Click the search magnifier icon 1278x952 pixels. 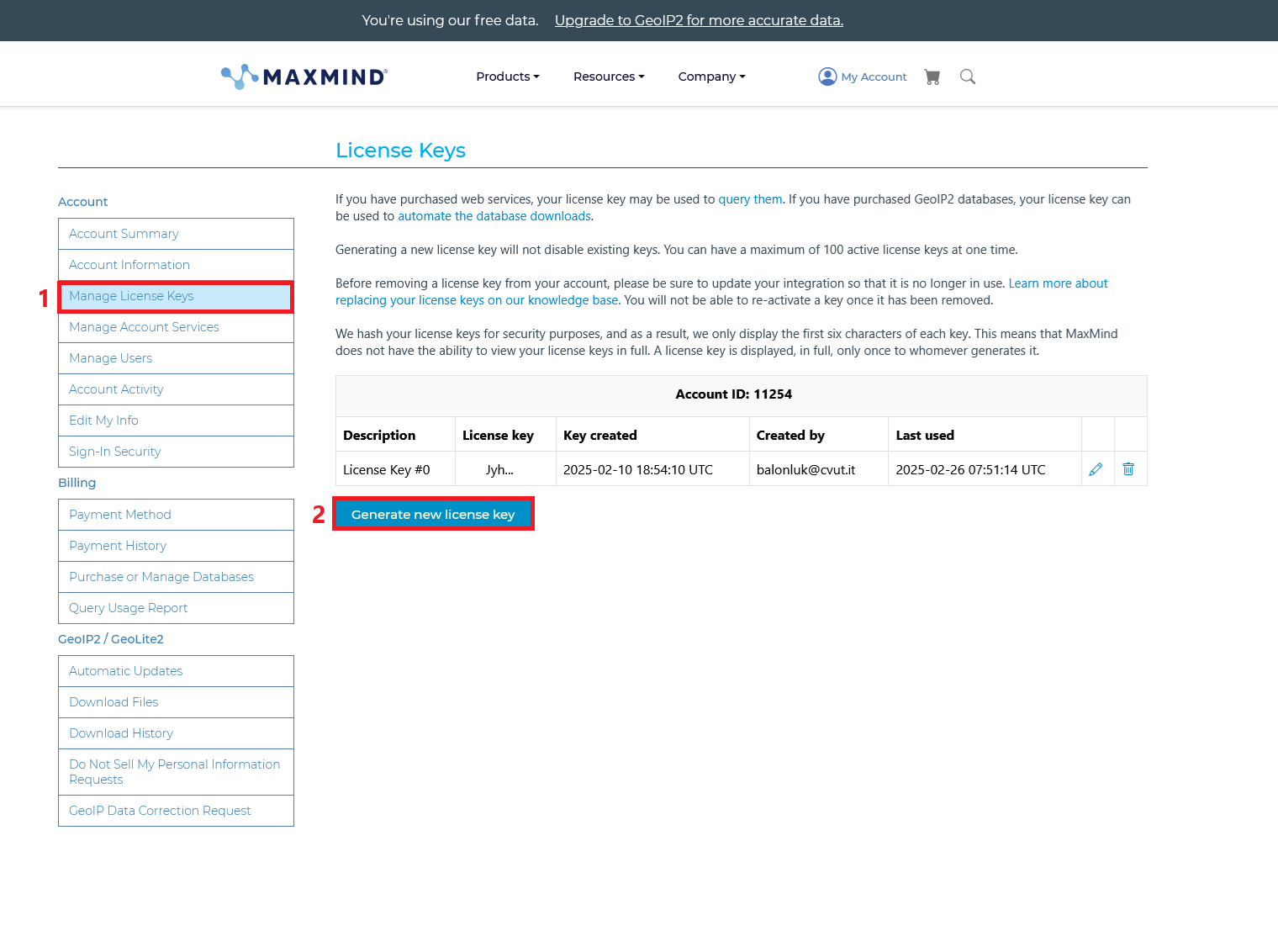[x=968, y=77]
